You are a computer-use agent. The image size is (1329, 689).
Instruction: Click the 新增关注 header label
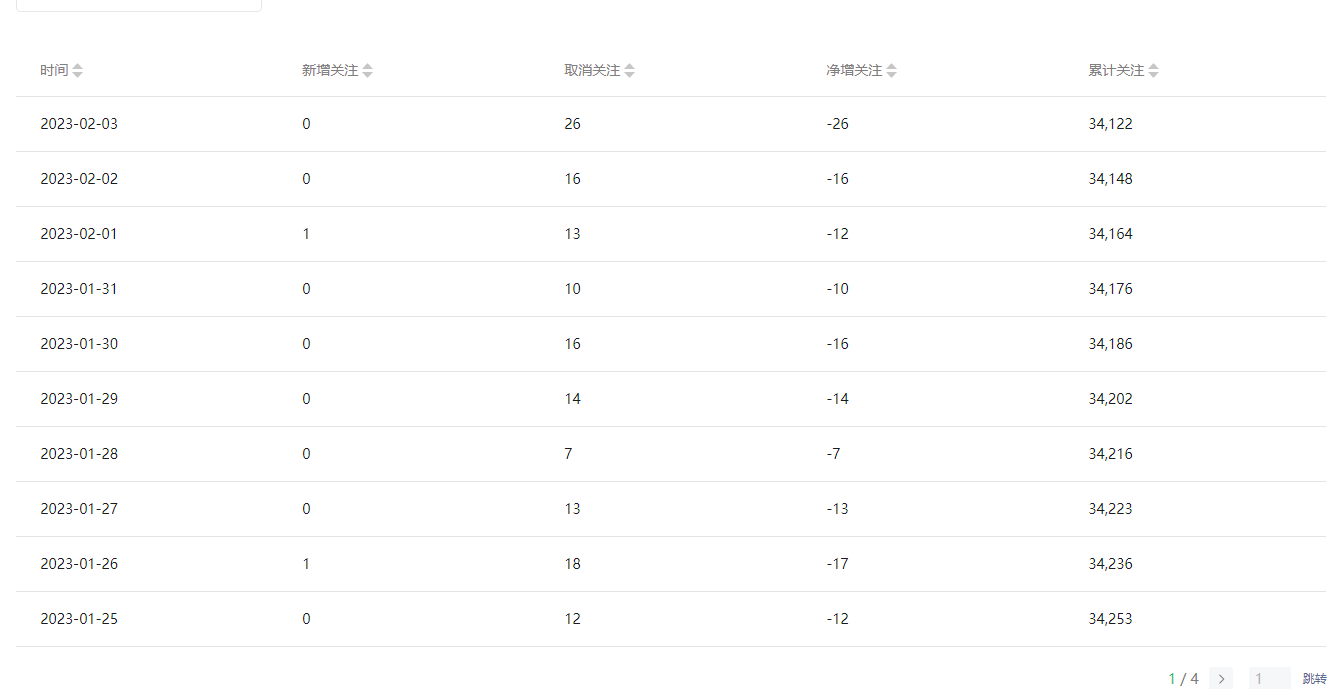pos(330,71)
